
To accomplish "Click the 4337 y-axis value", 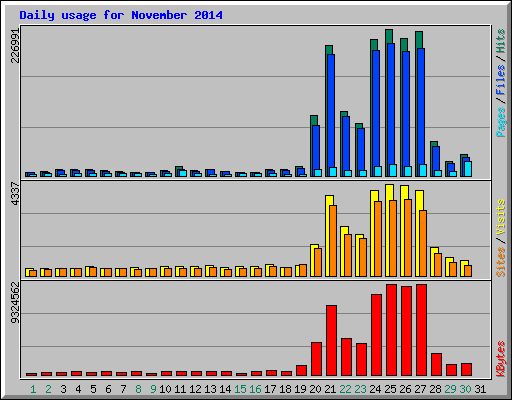I will [15, 193].
